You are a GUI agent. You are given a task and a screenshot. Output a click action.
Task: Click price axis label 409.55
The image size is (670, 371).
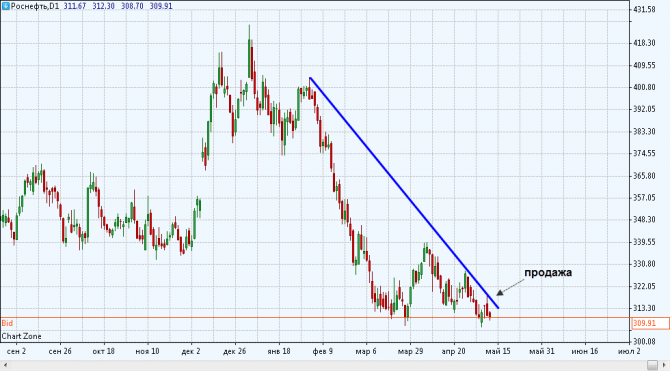[644, 65]
